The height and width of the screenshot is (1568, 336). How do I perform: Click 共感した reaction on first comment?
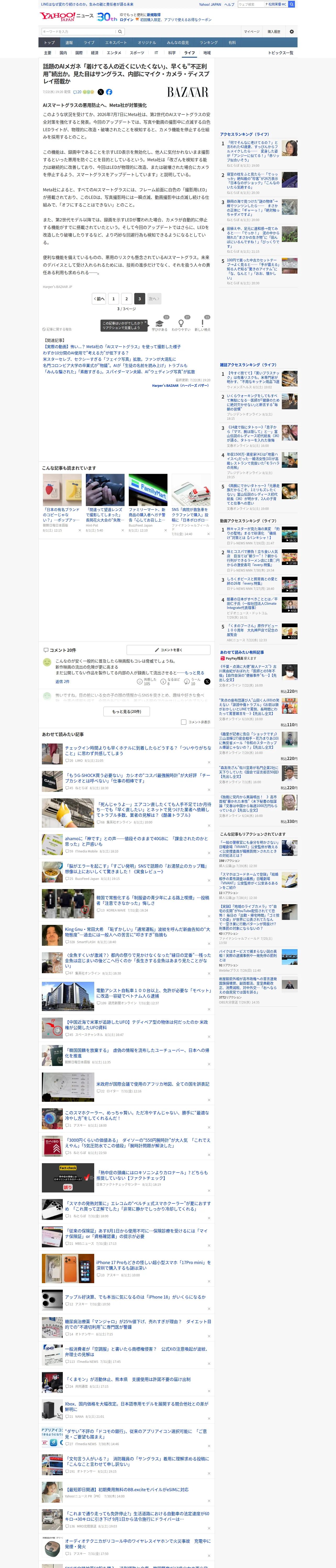click(146, 682)
